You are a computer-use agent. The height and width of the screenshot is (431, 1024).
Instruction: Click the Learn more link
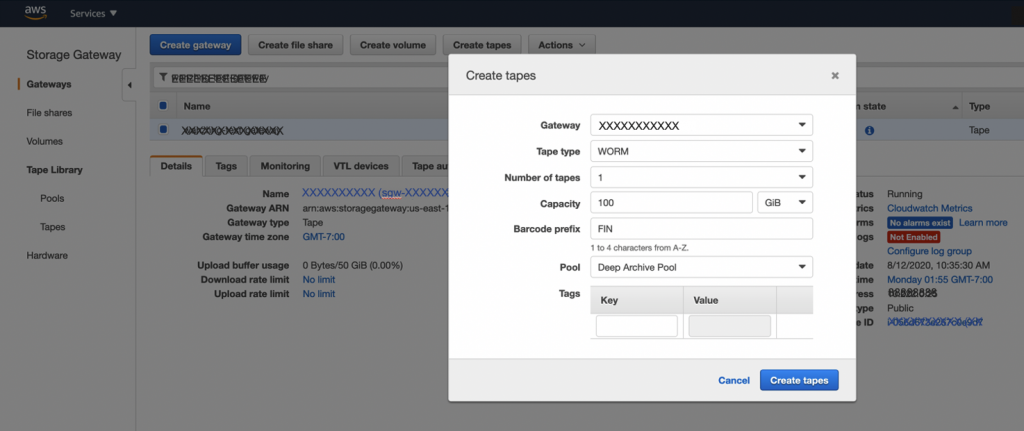pyautogui.click(x=983, y=223)
